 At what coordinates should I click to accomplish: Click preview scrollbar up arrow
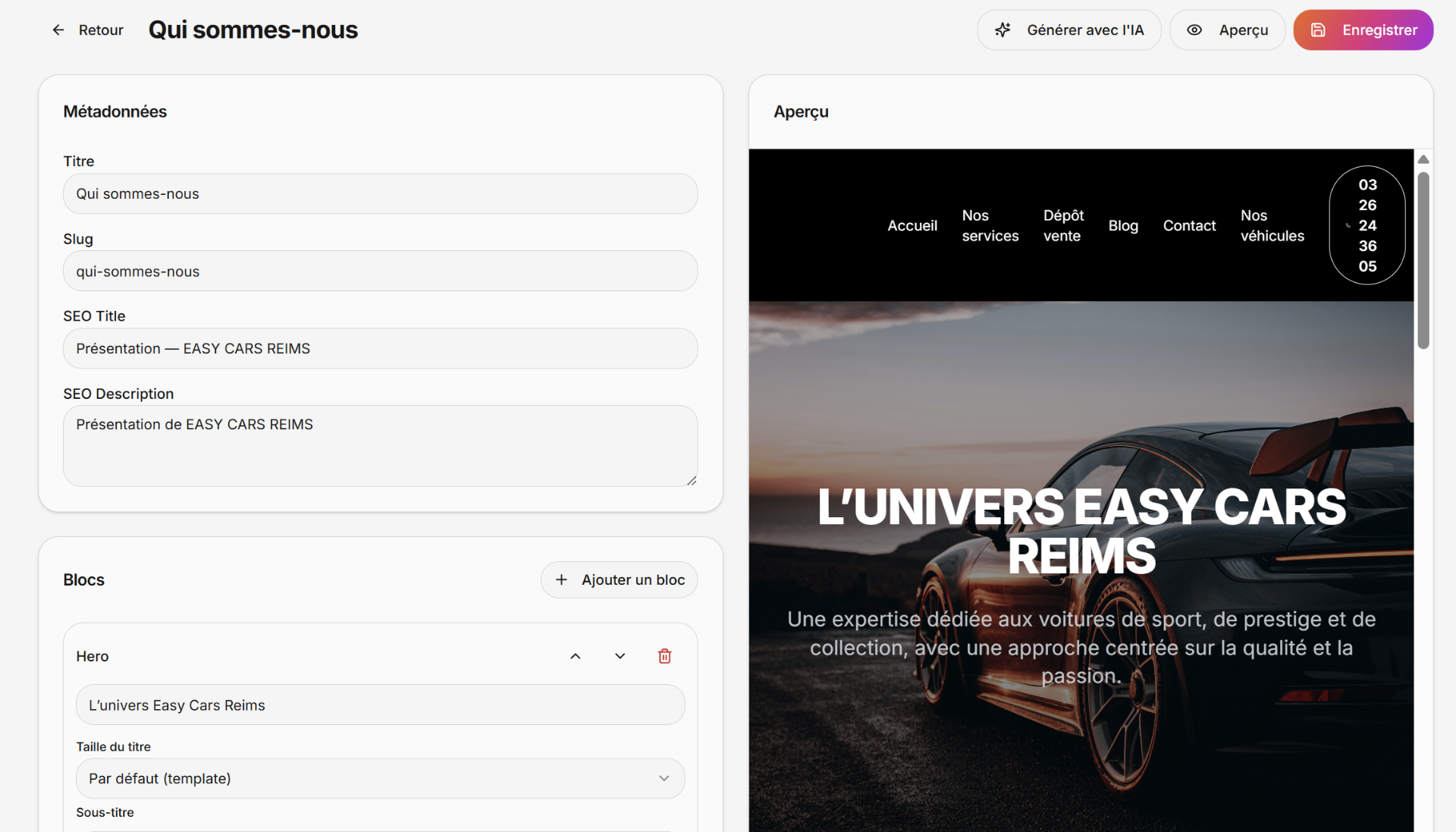[x=1423, y=159]
